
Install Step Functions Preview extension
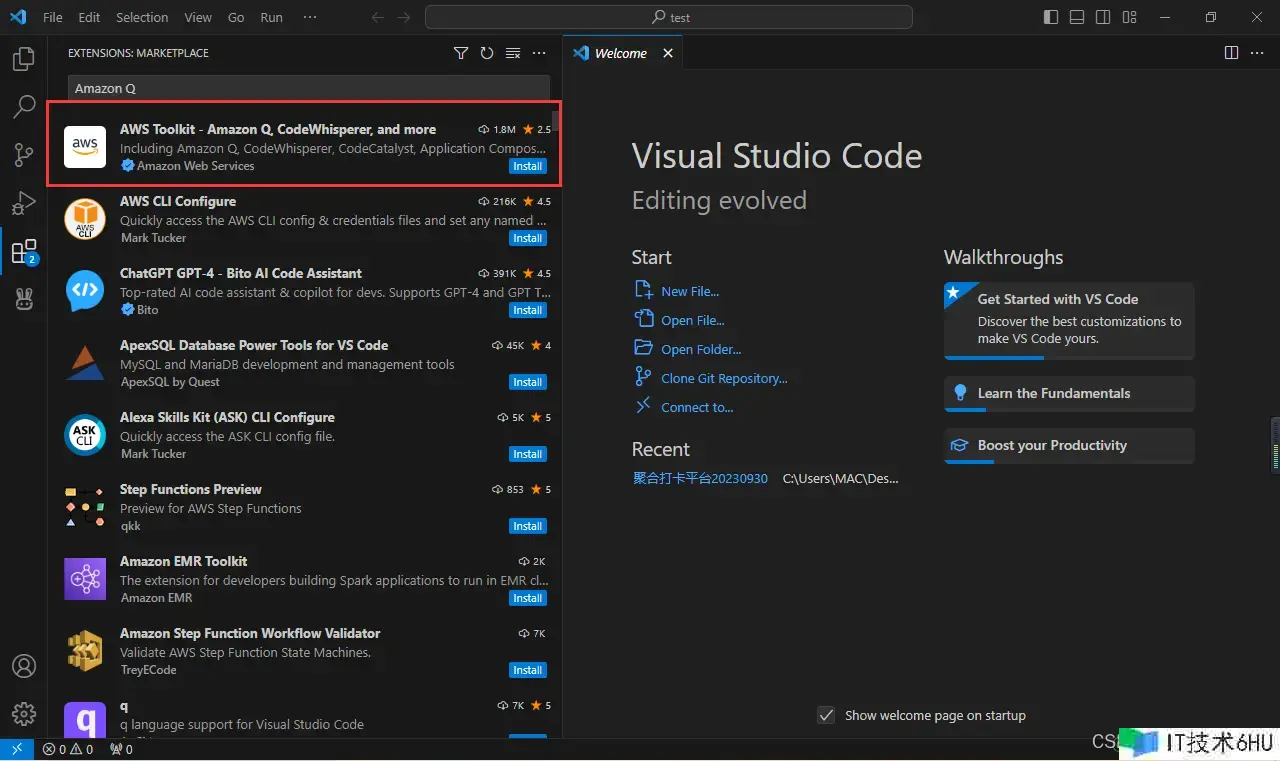[x=528, y=526]
